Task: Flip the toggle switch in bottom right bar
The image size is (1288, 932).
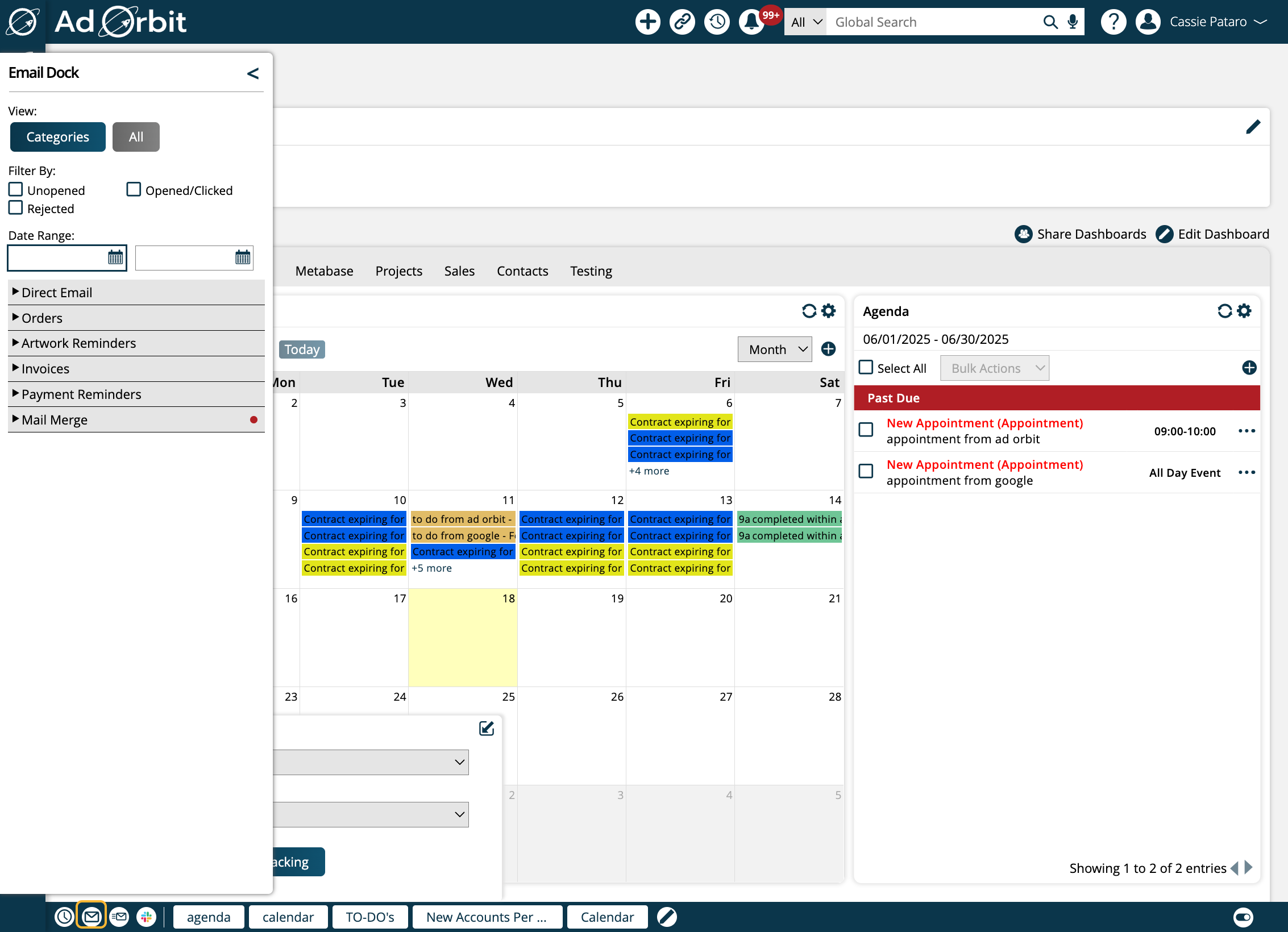Action: pyautogui.click(x=1243, y=917)
